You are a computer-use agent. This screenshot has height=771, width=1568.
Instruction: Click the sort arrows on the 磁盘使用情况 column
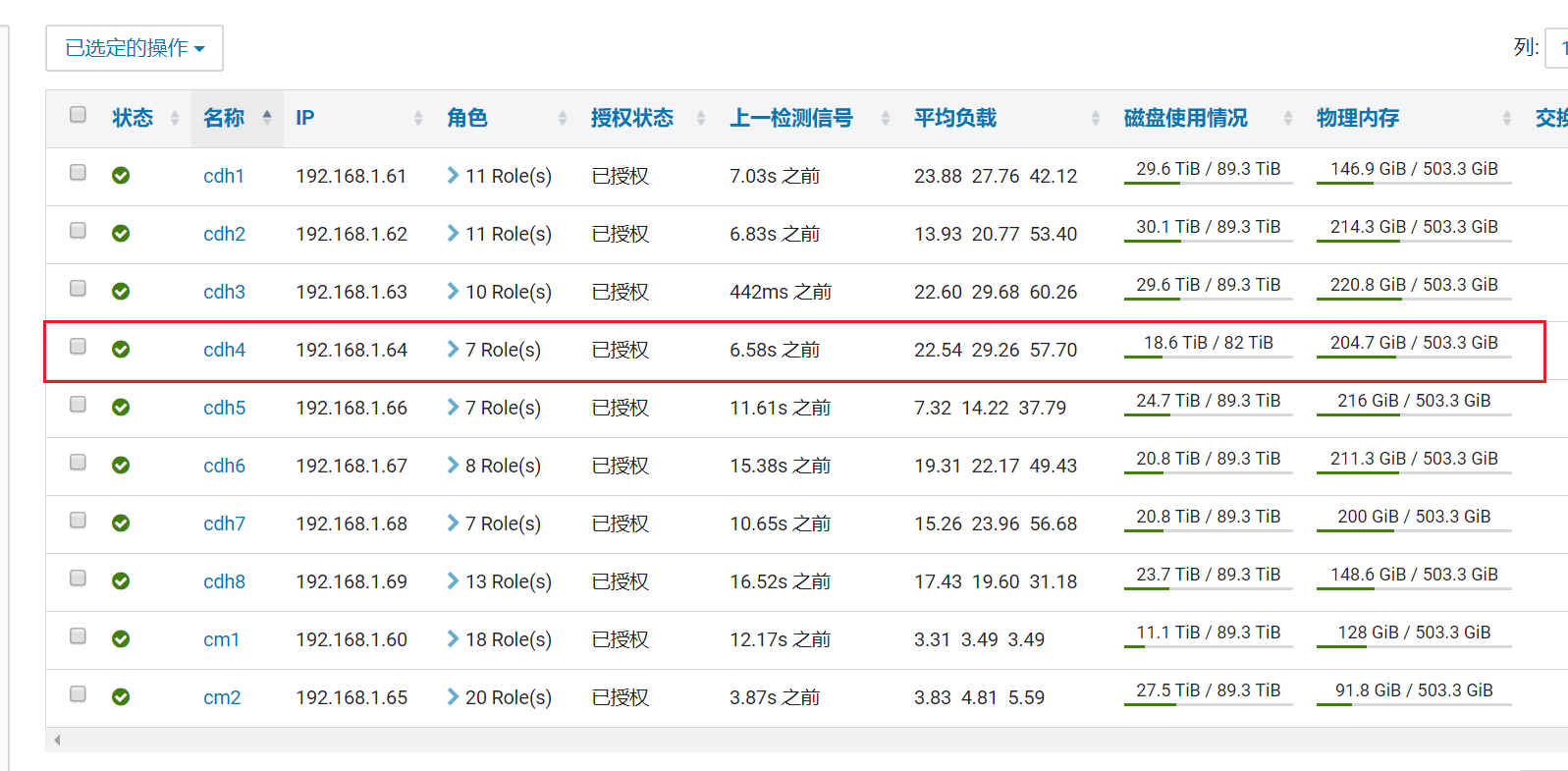pos(1288,118)
